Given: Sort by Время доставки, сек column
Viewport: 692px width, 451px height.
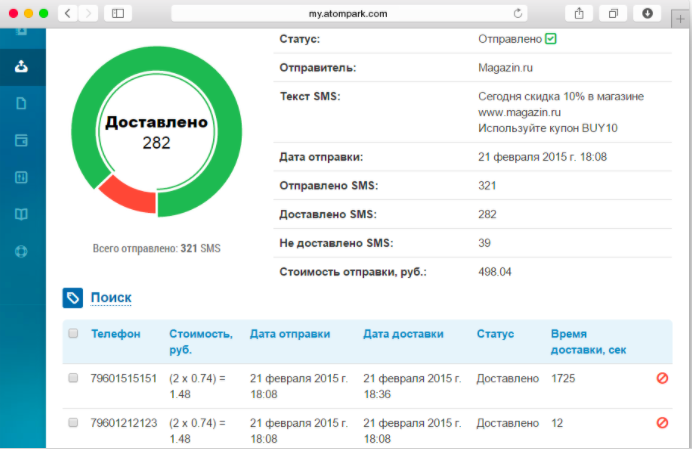Looking at the screenshot, I should pyautogui.click(x=589, y=342).
